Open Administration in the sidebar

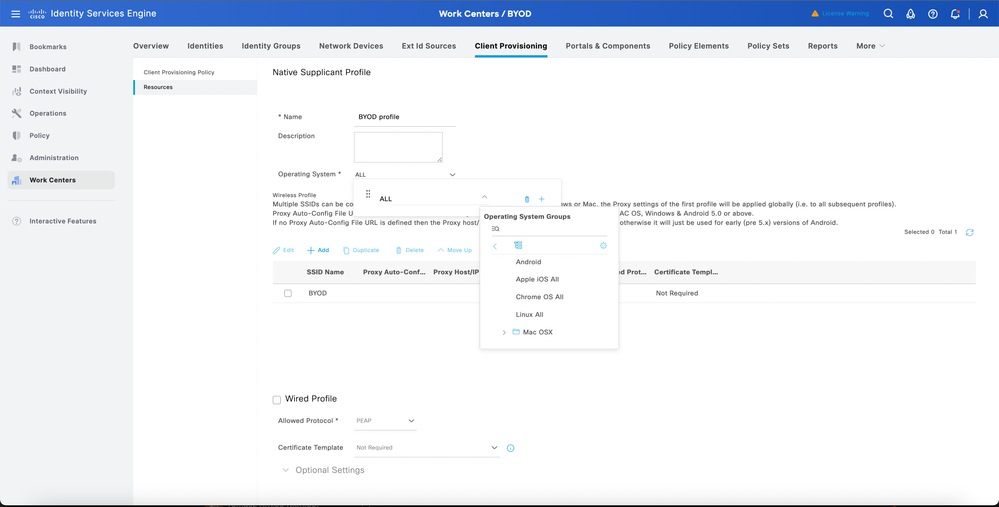[x=54, y=158]
